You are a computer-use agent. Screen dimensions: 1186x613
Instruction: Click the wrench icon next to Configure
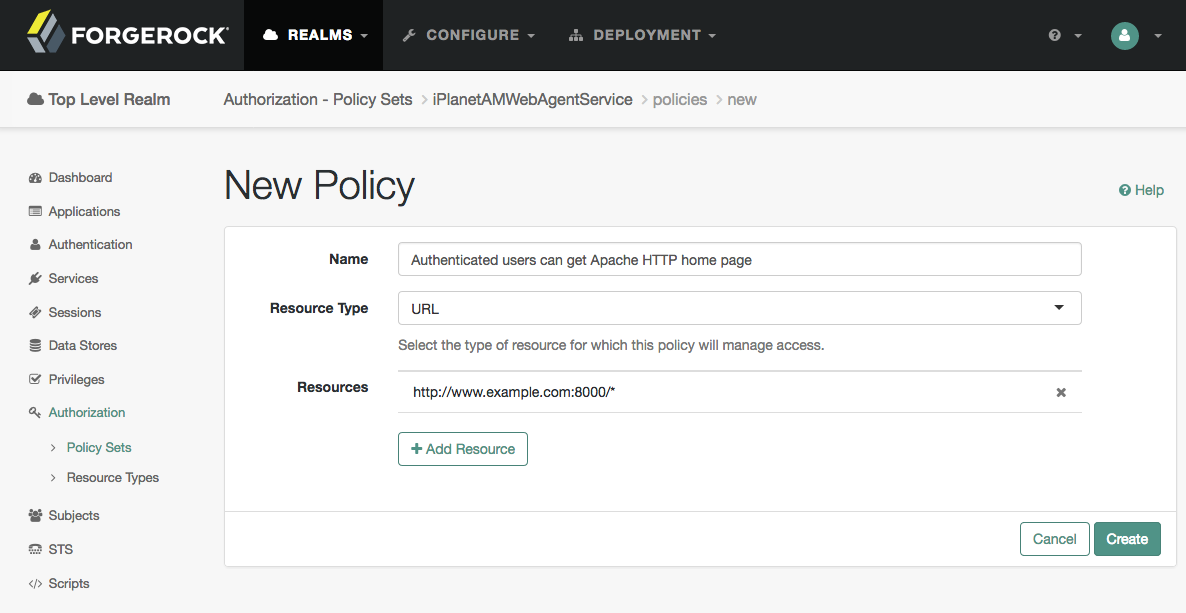pos(409,35)
